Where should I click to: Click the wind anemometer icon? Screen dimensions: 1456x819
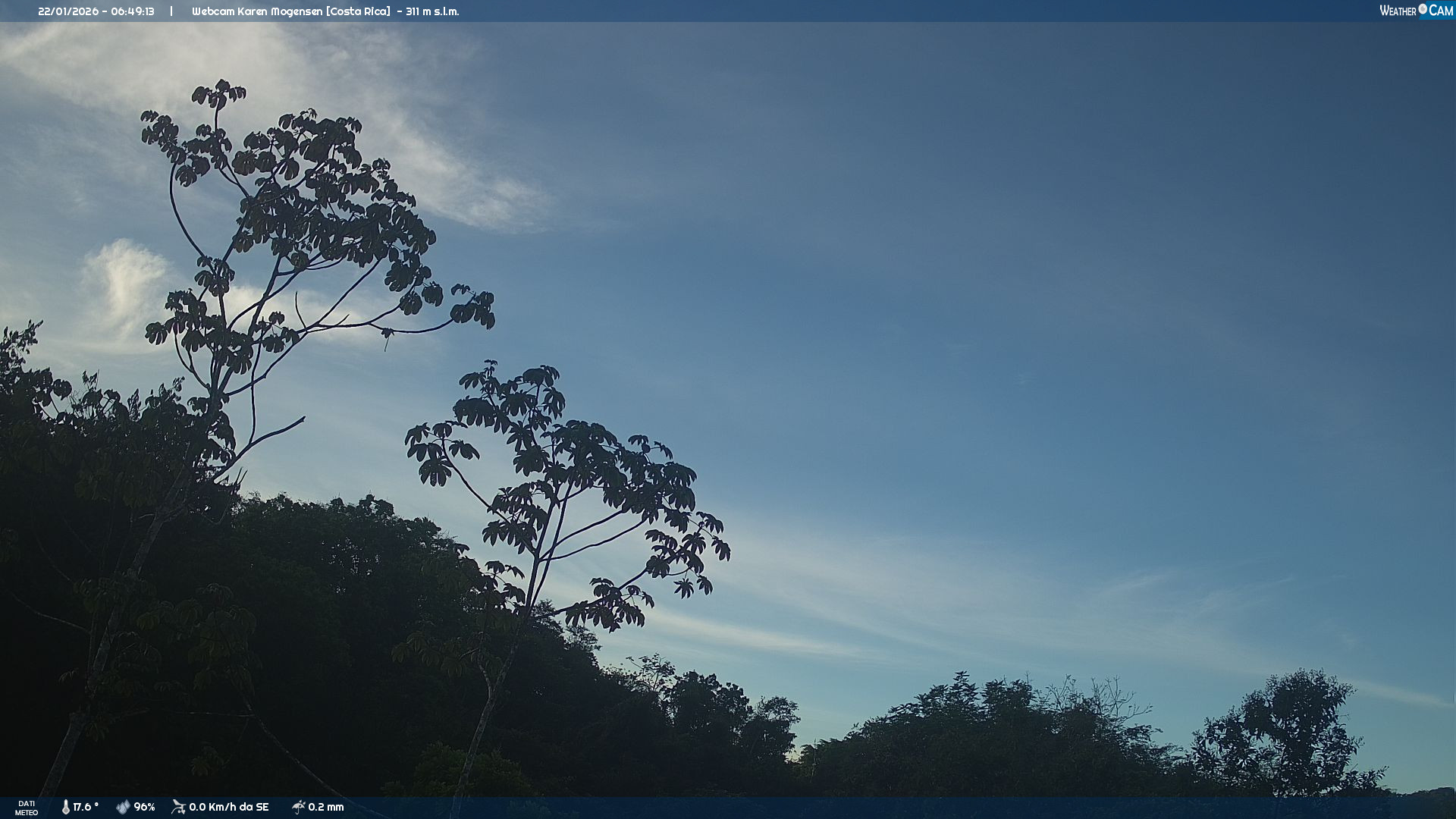tap(178, 807)
